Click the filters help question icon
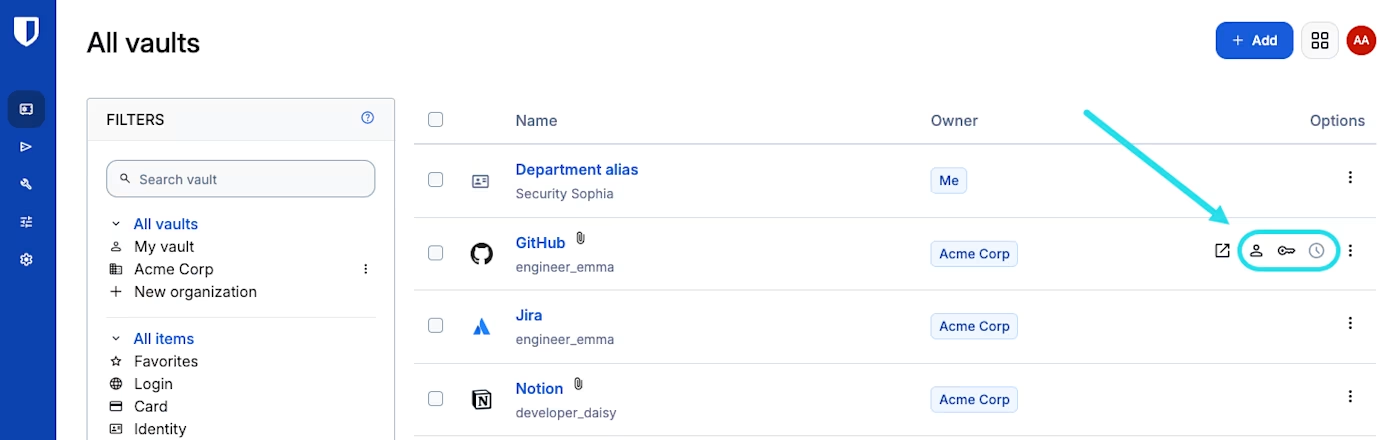The width and height of the screenshot is (1400, 440). [x=368, y=118]
